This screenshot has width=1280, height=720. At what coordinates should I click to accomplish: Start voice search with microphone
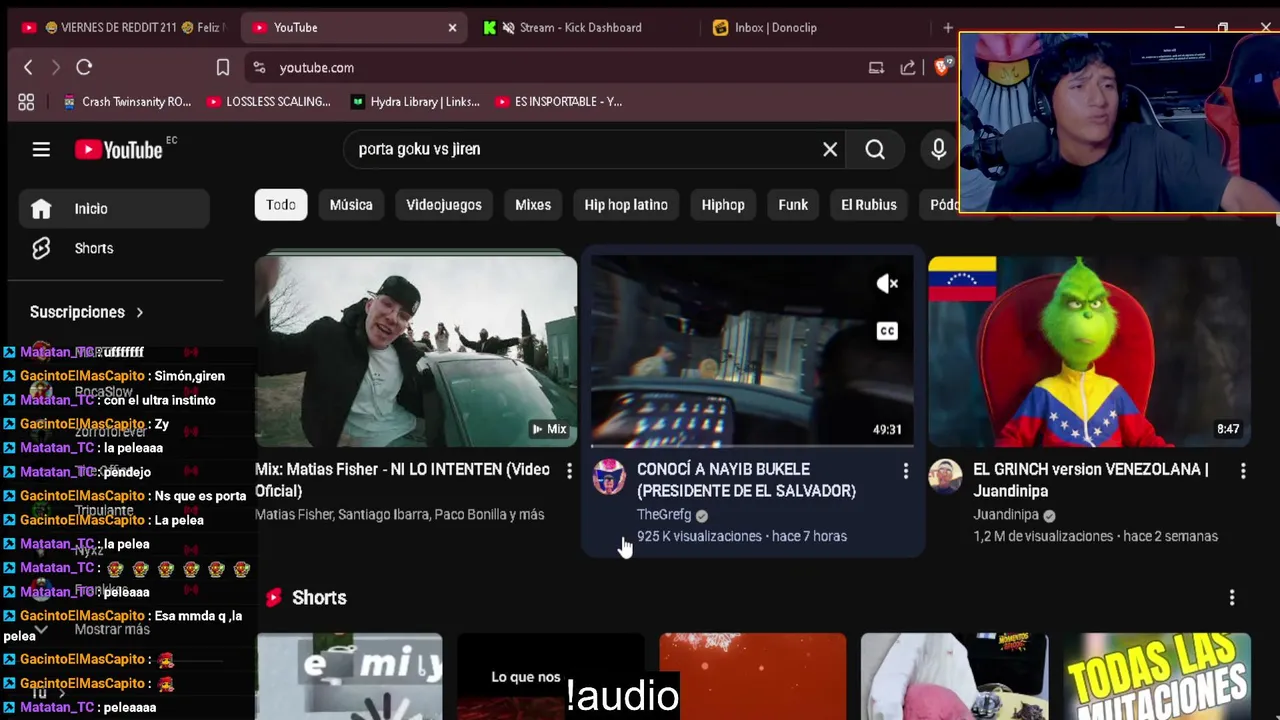(x=938, y=149)
